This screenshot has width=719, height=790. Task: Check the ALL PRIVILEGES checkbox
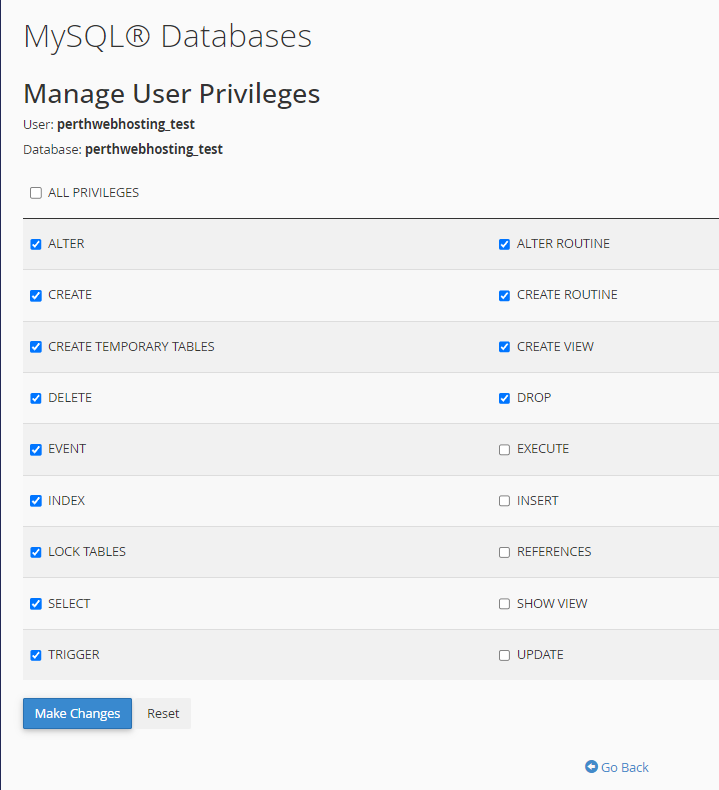coord(36,193)
